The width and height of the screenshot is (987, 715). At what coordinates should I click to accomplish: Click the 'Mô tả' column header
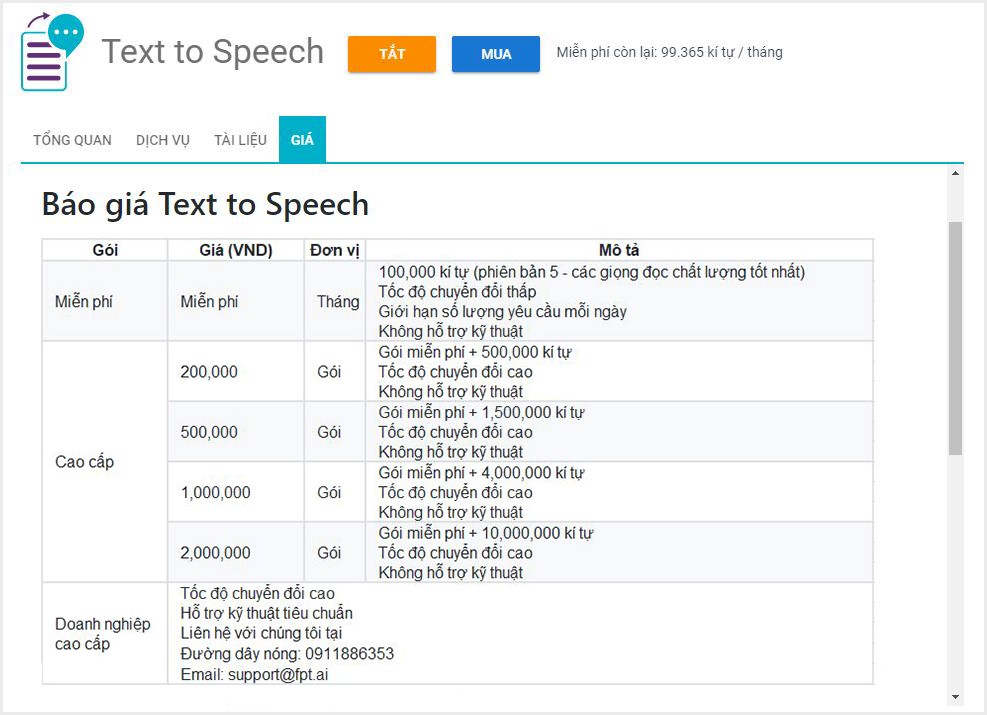(x=619, y=250)
